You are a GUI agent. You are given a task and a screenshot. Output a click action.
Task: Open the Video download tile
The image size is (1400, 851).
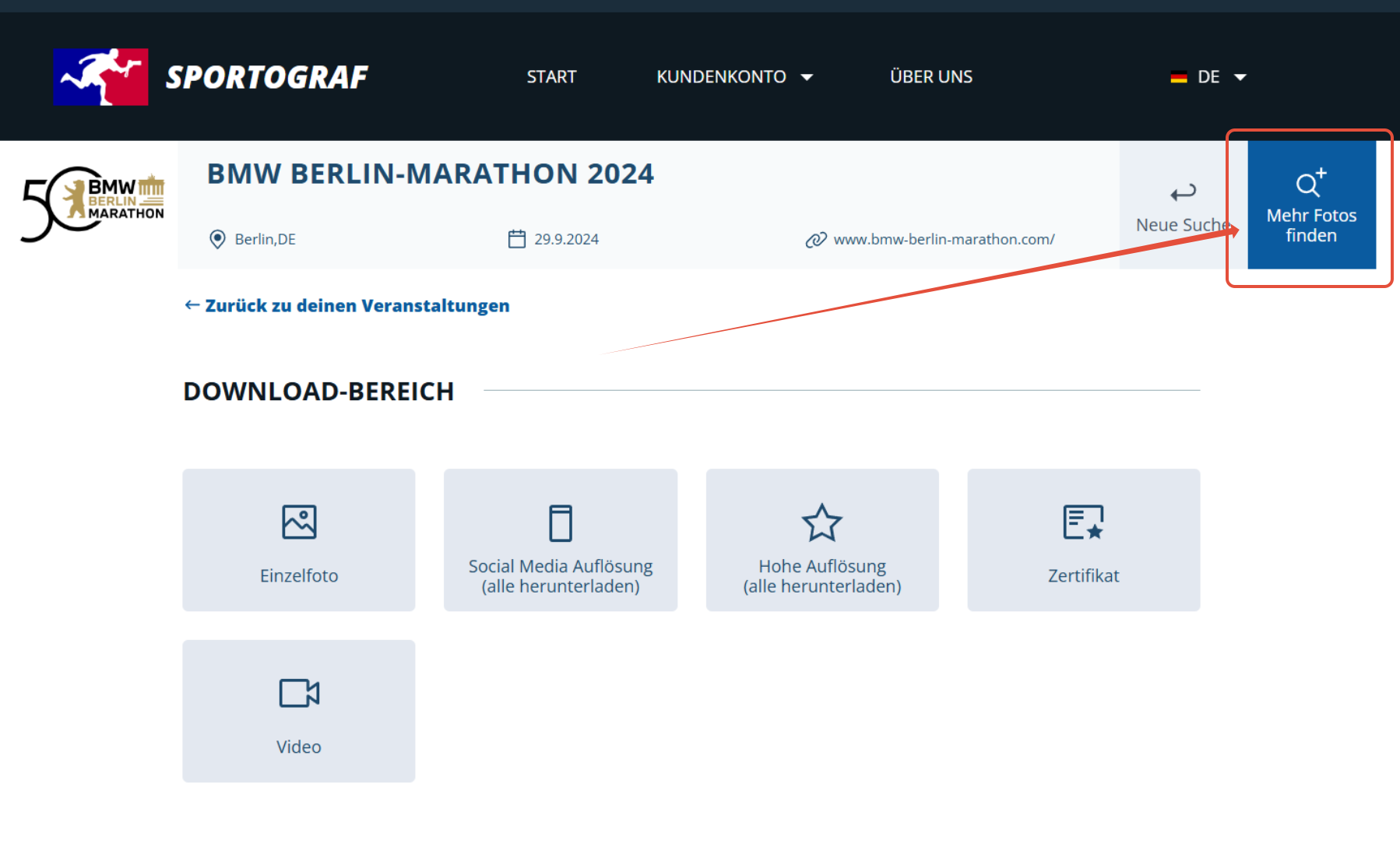coord(299,711)
